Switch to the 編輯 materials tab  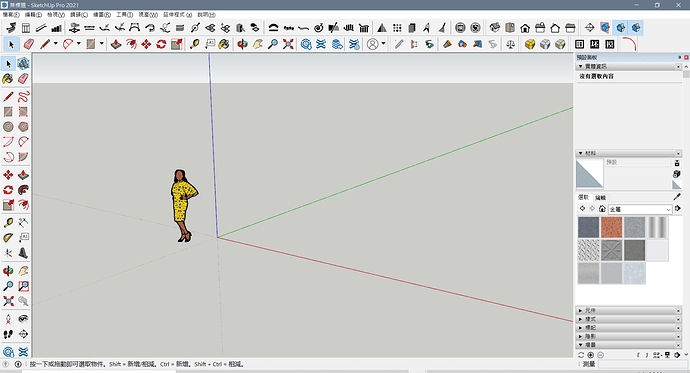point(600,197)
